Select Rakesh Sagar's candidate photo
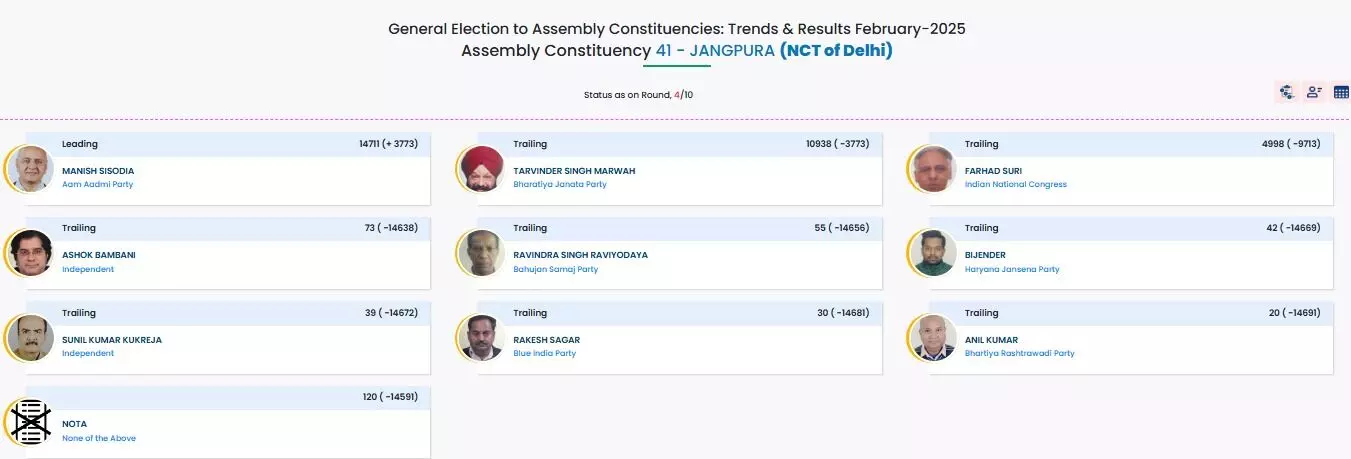This screenshot has width=1351, height=459. [482, 338]
